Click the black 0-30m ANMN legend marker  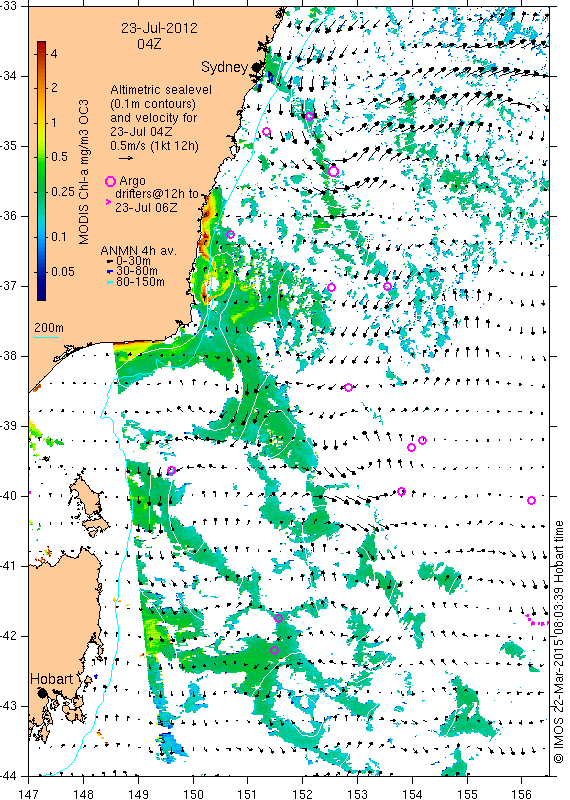pyautogui.click(x=109, y=261)
